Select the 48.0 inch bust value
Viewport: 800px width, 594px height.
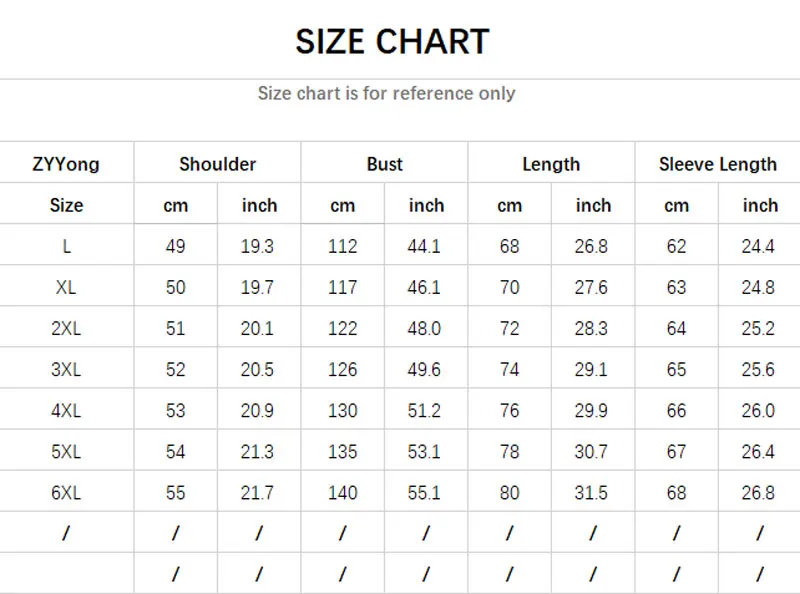click(425, 328)
